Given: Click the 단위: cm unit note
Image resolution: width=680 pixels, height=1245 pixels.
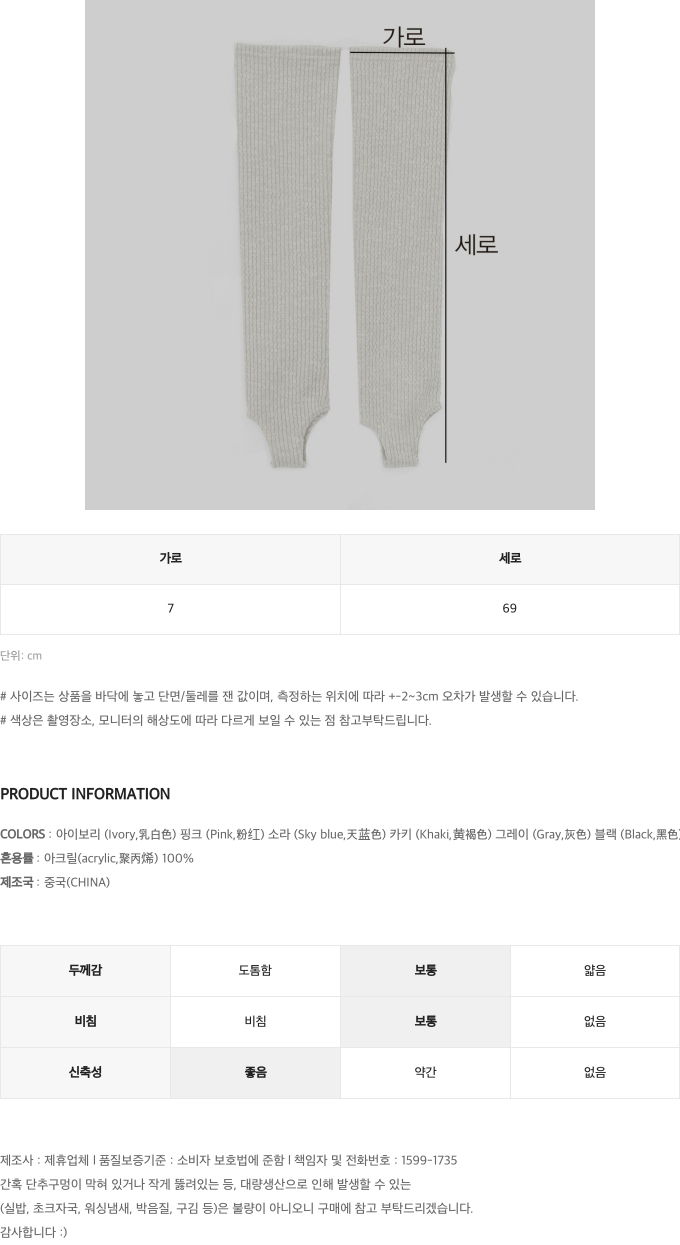Looking at the screenshot, I should (x=21, y=656).
